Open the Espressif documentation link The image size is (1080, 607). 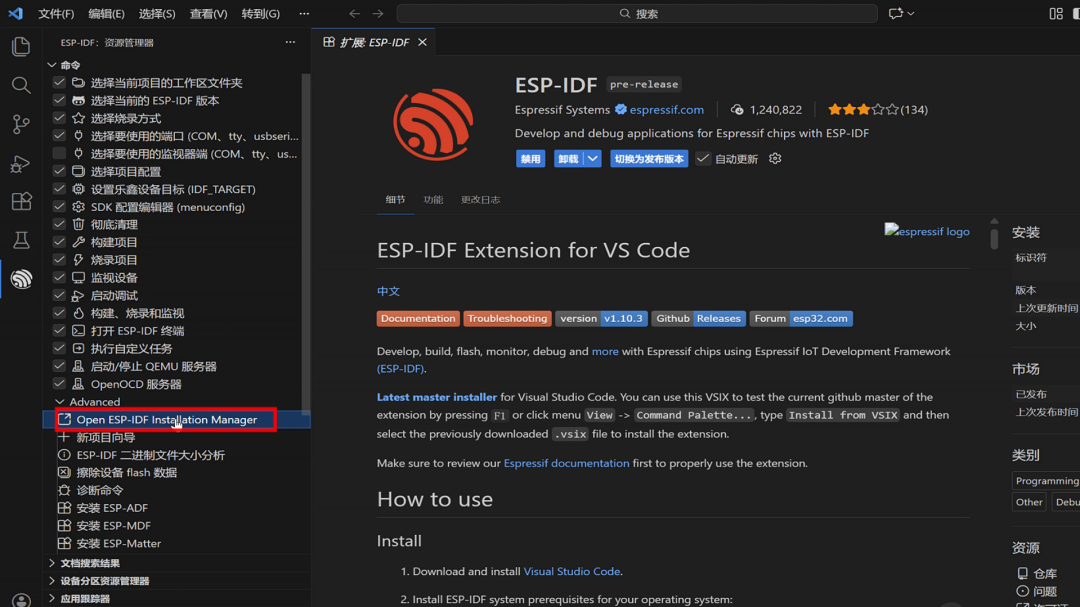click(566, 463)
